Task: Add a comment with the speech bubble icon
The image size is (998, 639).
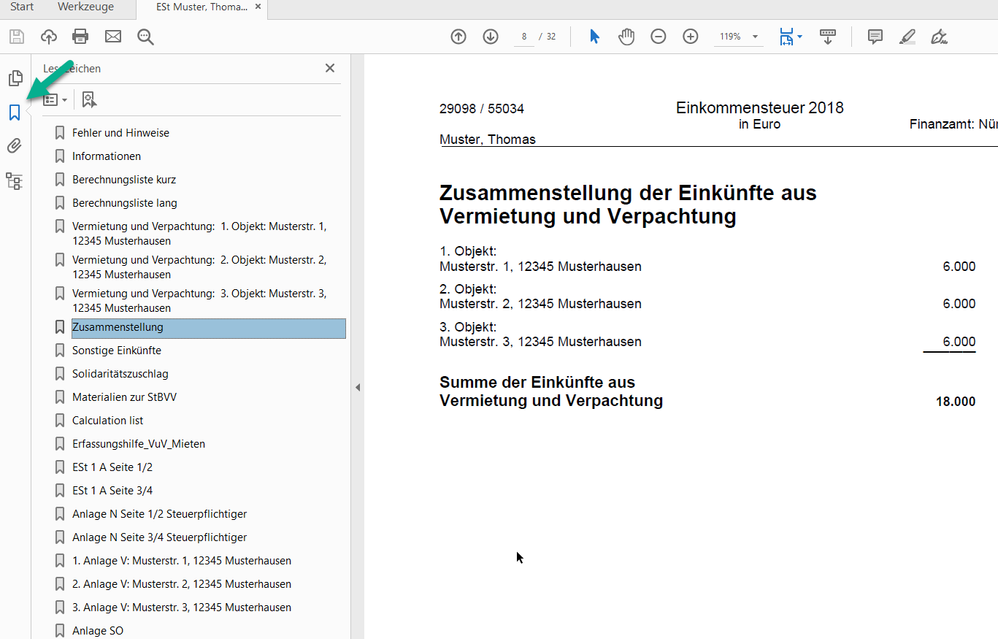Action: (x=875, y=36)
